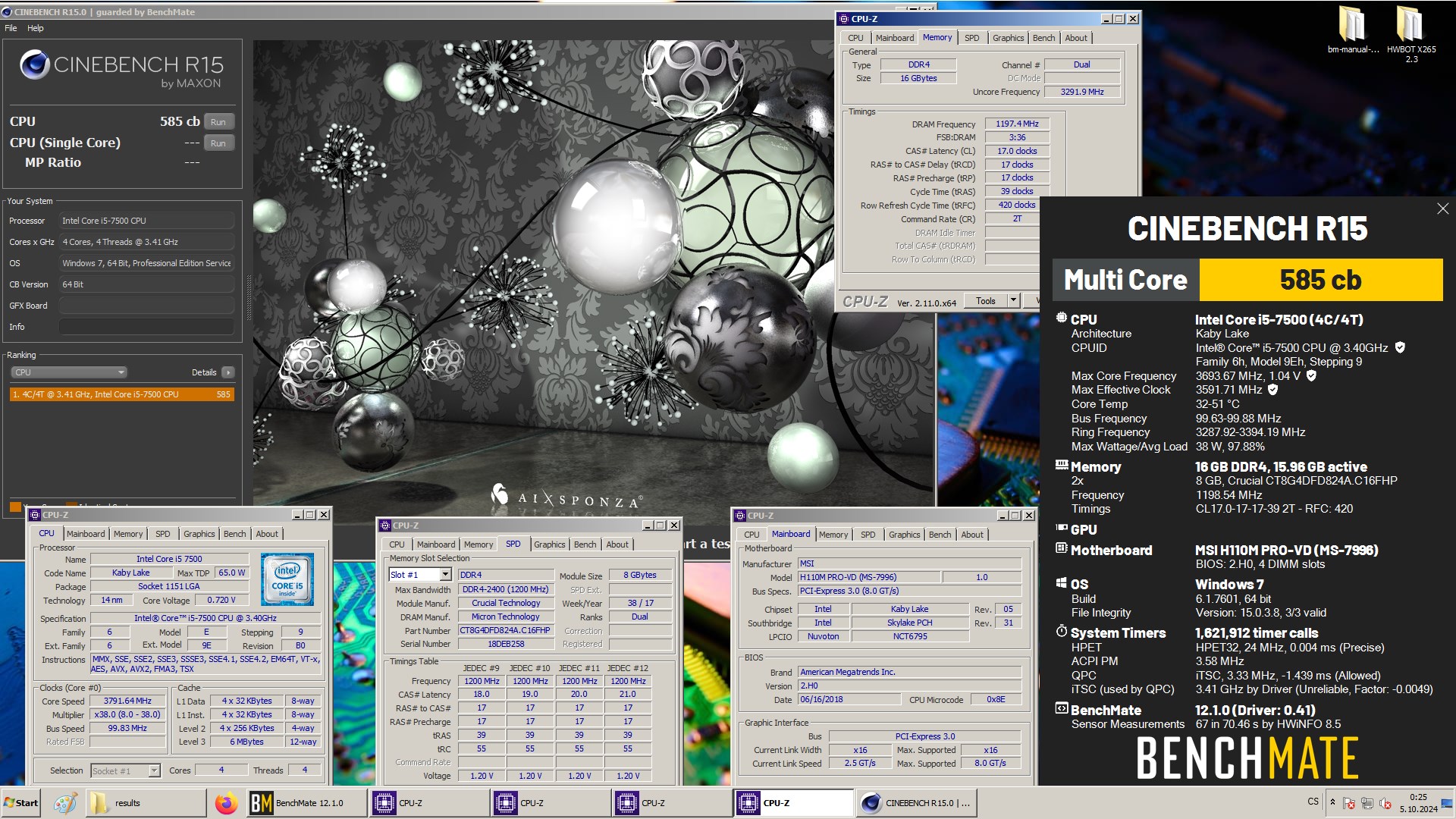Open Memory tab in Mainboard CPU-Z window
This screenshot has height=819, width=1456.
[833, 535]
